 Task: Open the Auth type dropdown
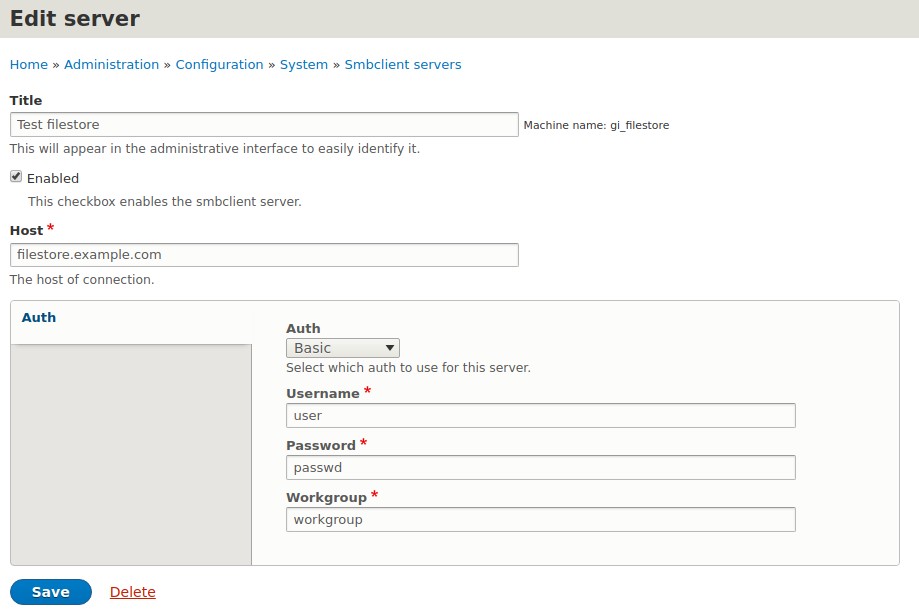pos(343,348)
